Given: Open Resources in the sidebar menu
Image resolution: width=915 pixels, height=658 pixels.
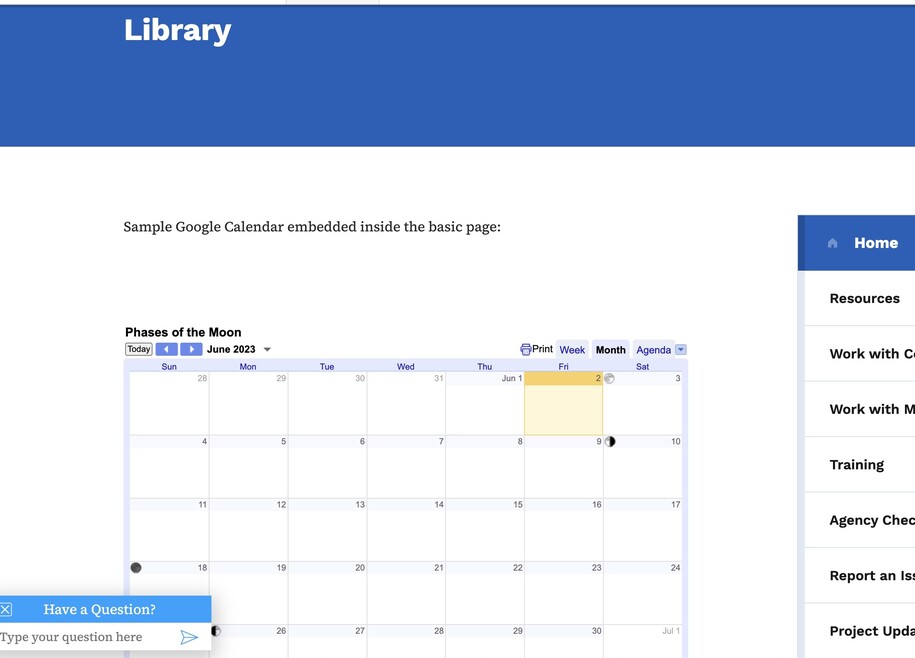Looking at the screenshot, I should pos(864,298).
